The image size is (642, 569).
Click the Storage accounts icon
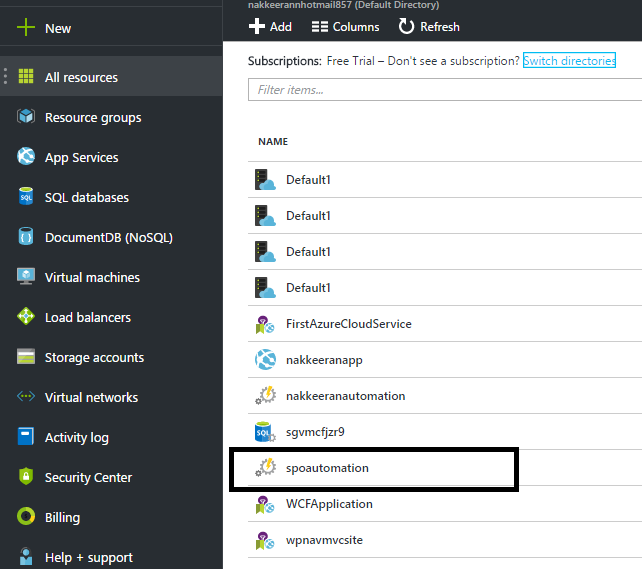(26, 357)
